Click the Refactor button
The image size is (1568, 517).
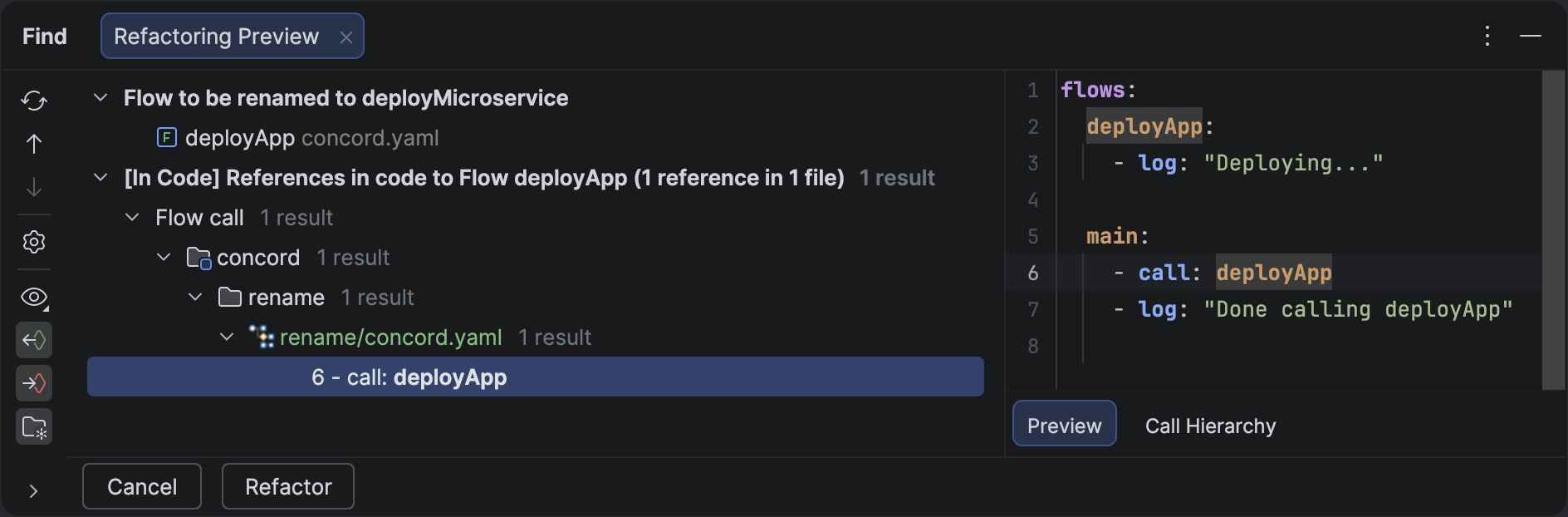[287, 486]
